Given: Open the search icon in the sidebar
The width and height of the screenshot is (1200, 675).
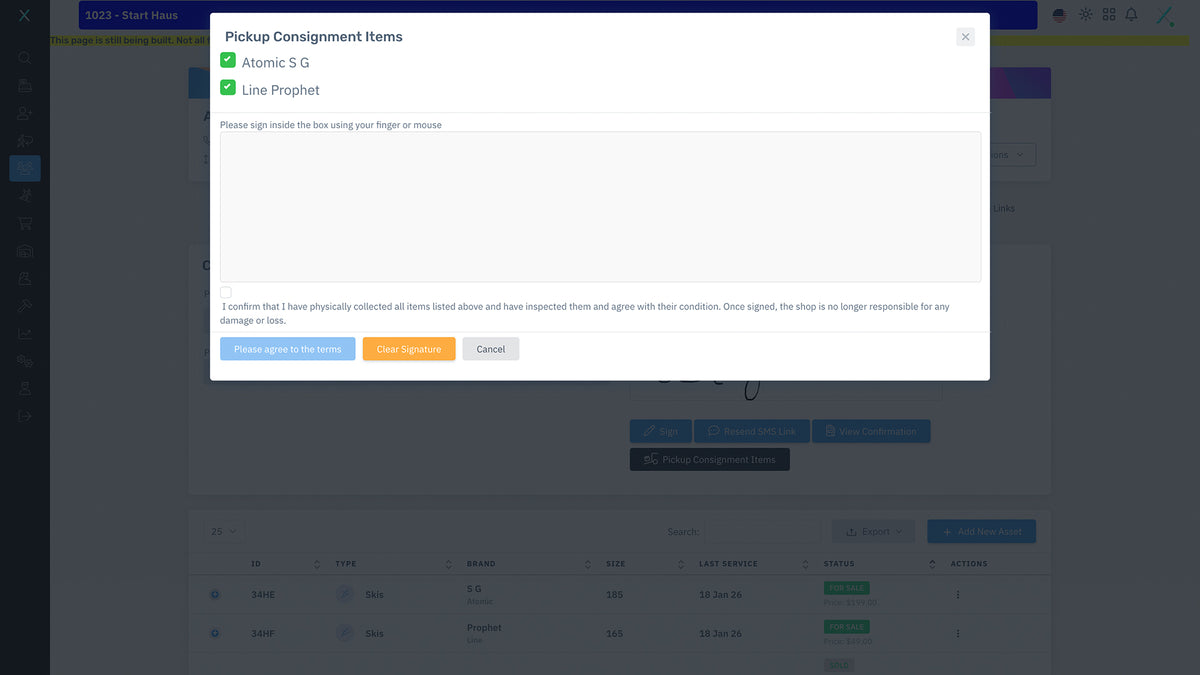Looking at the screenshot, I should [x=25, y=58].
